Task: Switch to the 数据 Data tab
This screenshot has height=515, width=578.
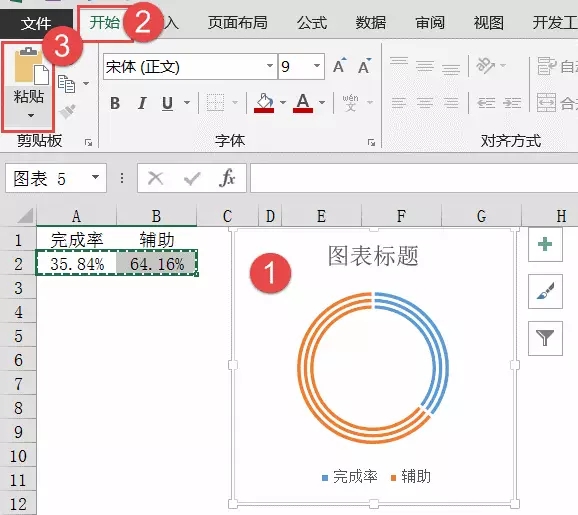Action: click(371, 23)
